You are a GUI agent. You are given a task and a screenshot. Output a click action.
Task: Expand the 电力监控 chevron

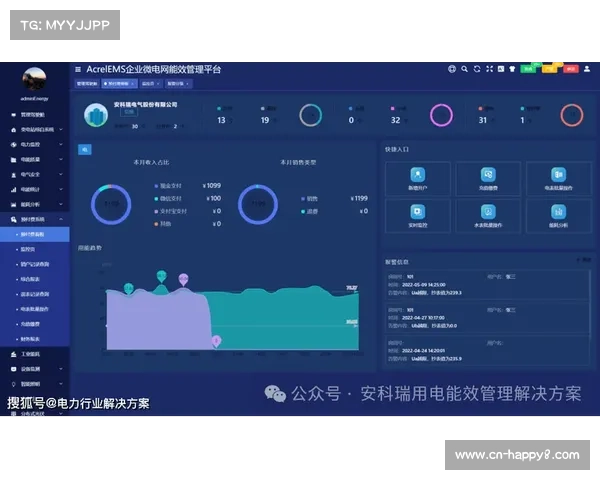(61, 144)
